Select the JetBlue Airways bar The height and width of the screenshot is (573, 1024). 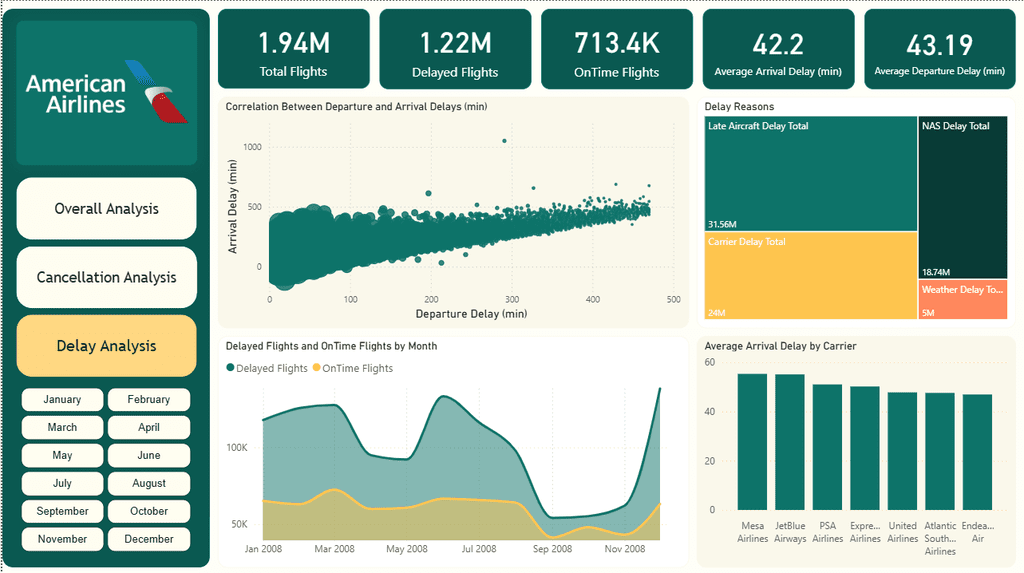point(790,442)
